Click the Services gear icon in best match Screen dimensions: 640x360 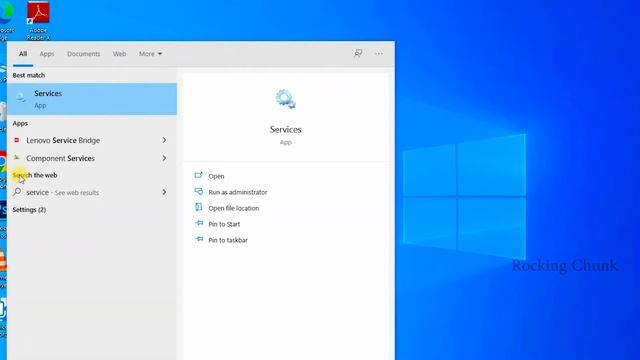20,97
